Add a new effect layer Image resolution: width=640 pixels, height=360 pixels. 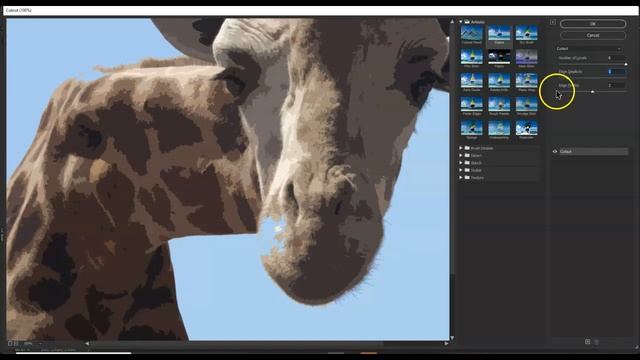coord(587,342)
